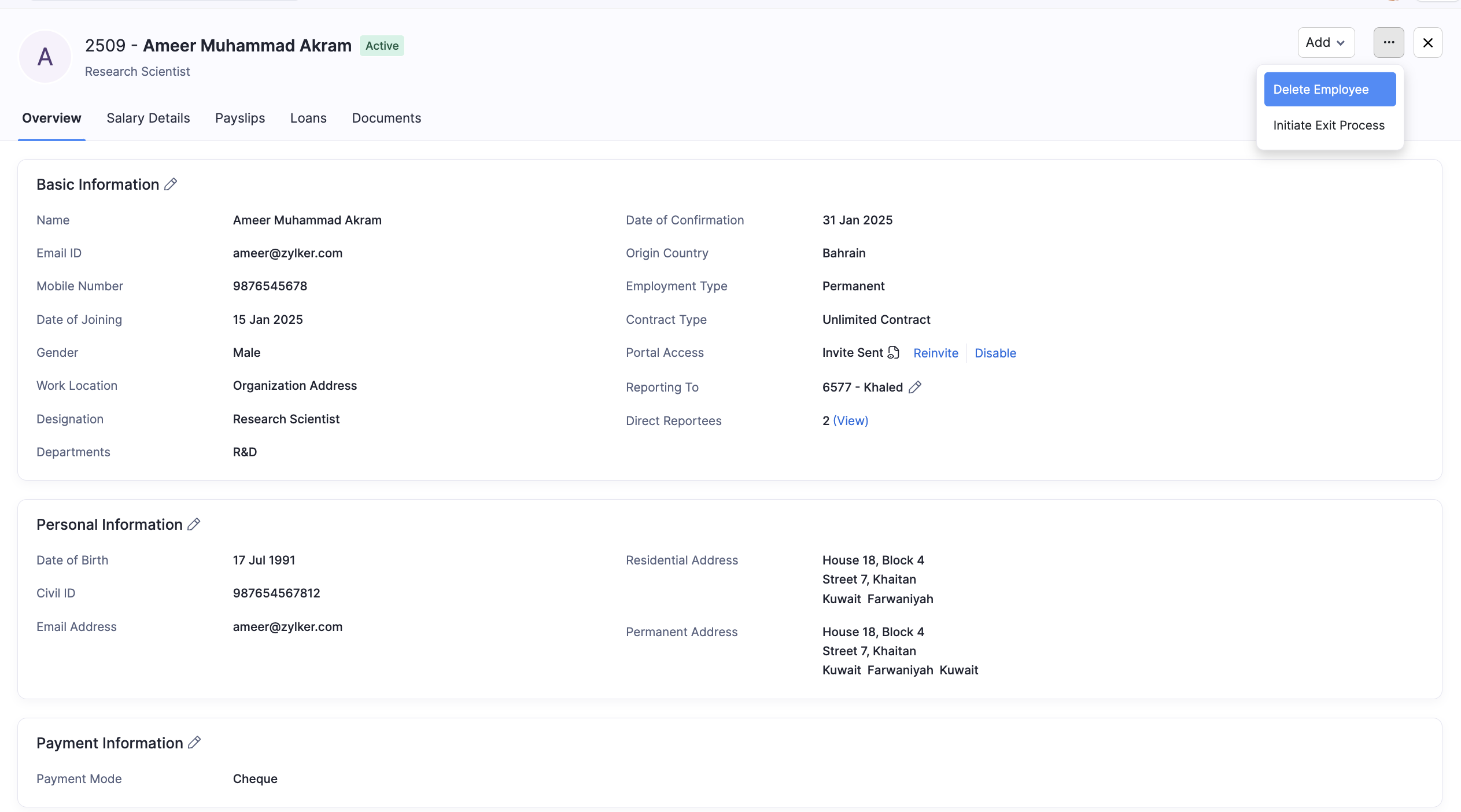Edit Basic Information via pencil icon

[x=171, y=184]
